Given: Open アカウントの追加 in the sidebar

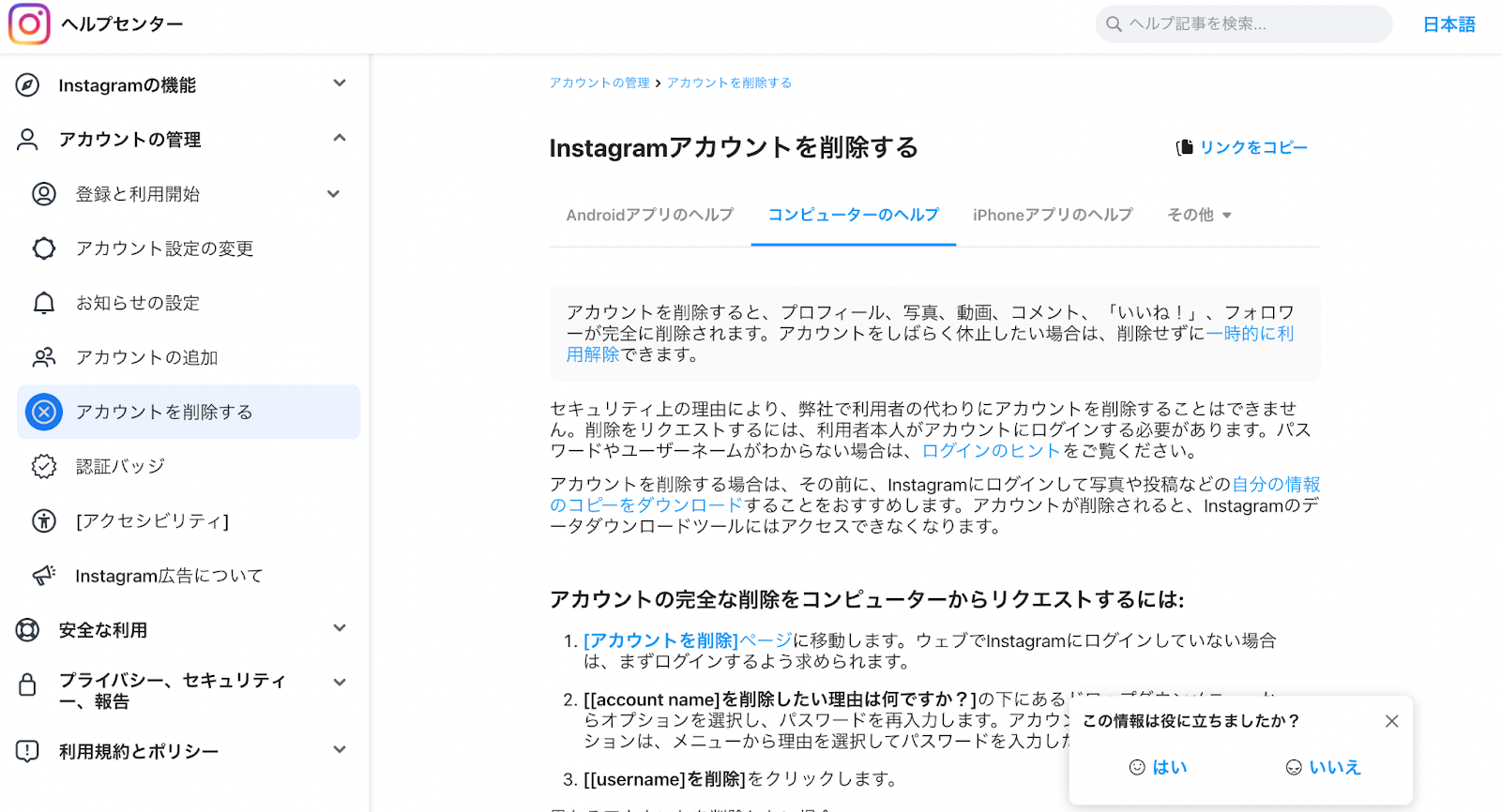Looking at the screenshot, I should (189, 357).
